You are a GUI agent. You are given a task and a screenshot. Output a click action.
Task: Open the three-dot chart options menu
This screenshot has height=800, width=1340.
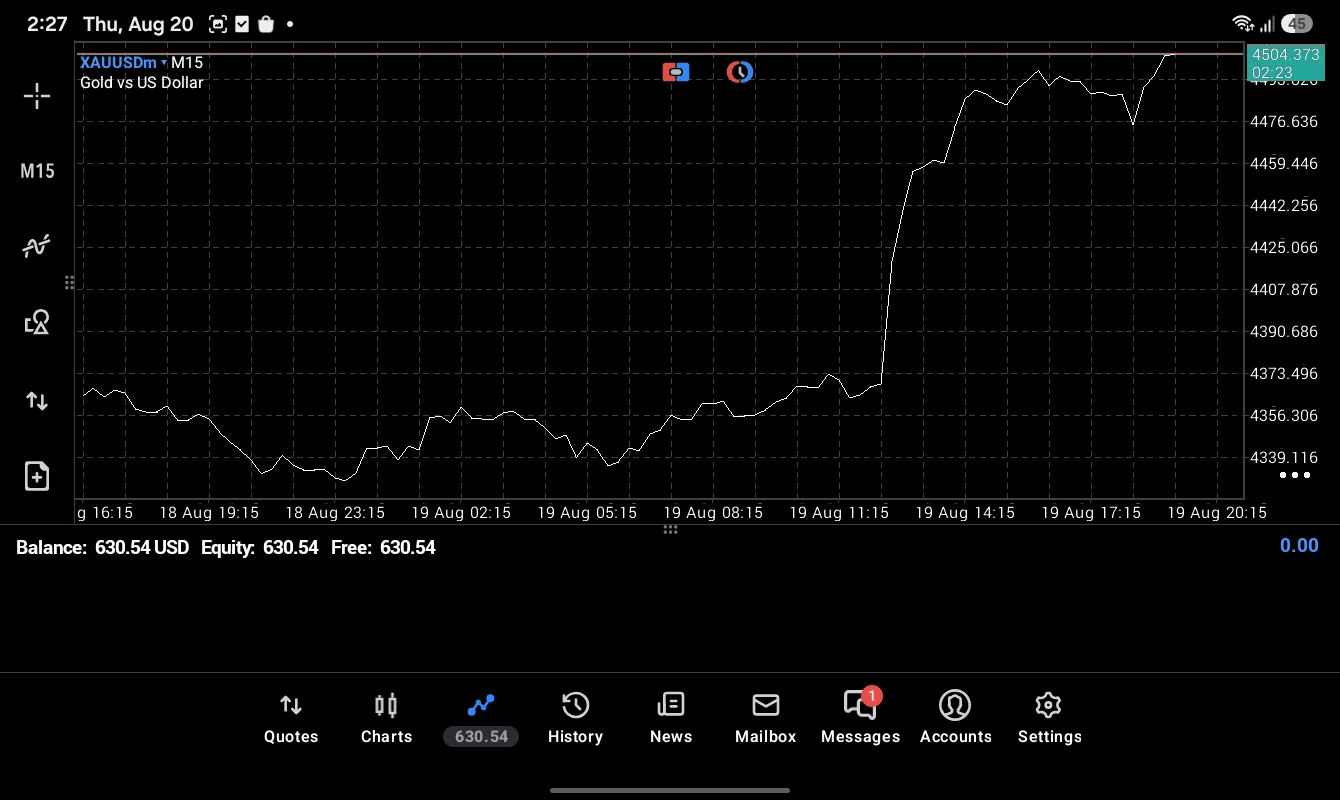[1295, 475]
